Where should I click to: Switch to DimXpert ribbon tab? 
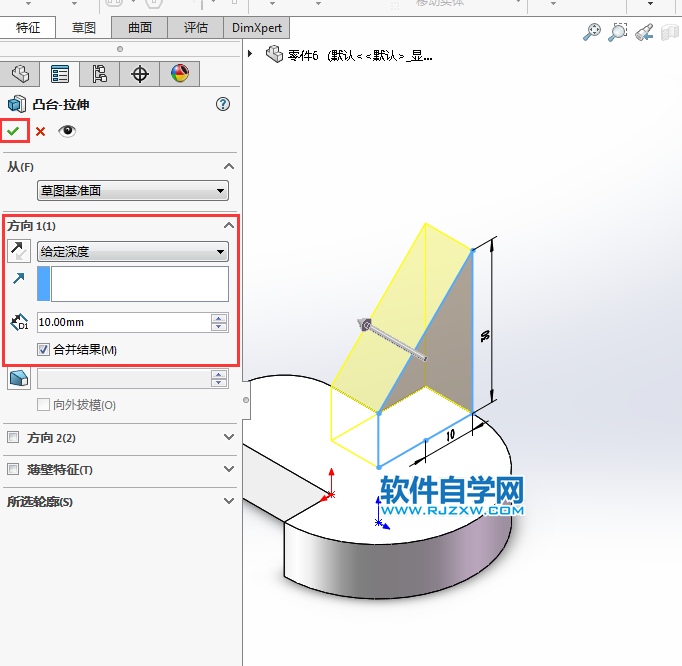pos(257,28)
